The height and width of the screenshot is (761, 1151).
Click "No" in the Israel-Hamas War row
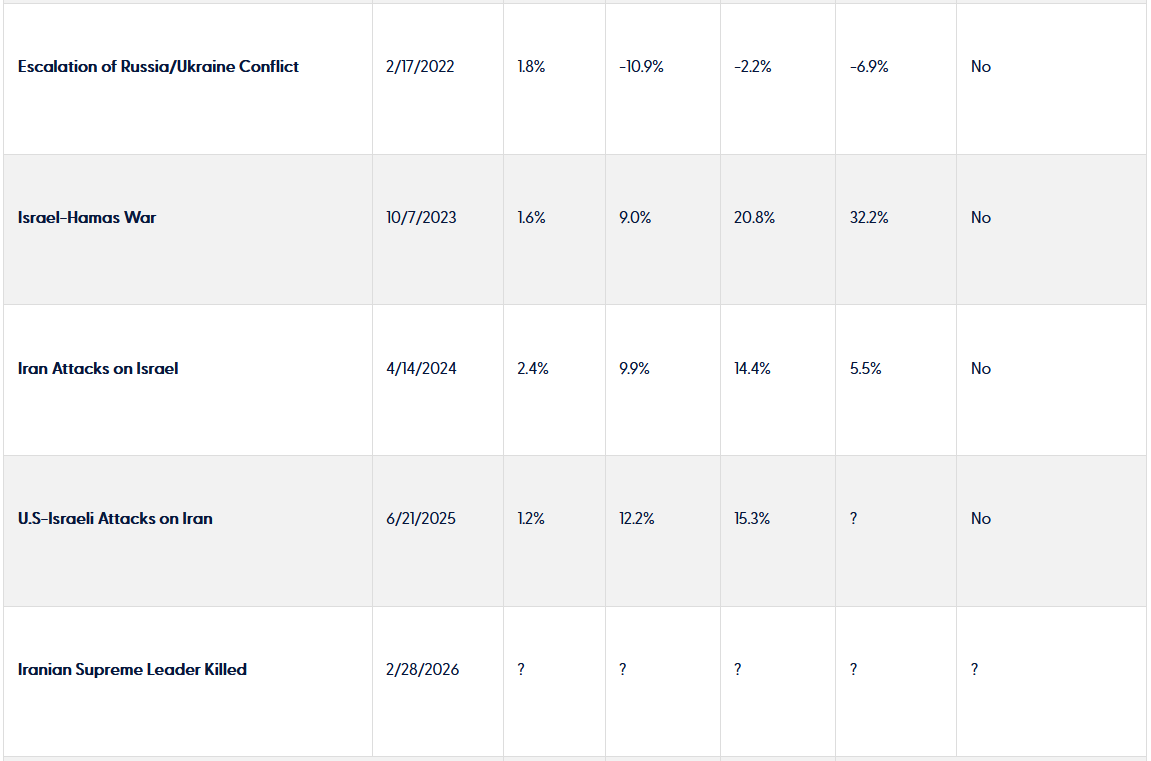click(x=981, y=217)
